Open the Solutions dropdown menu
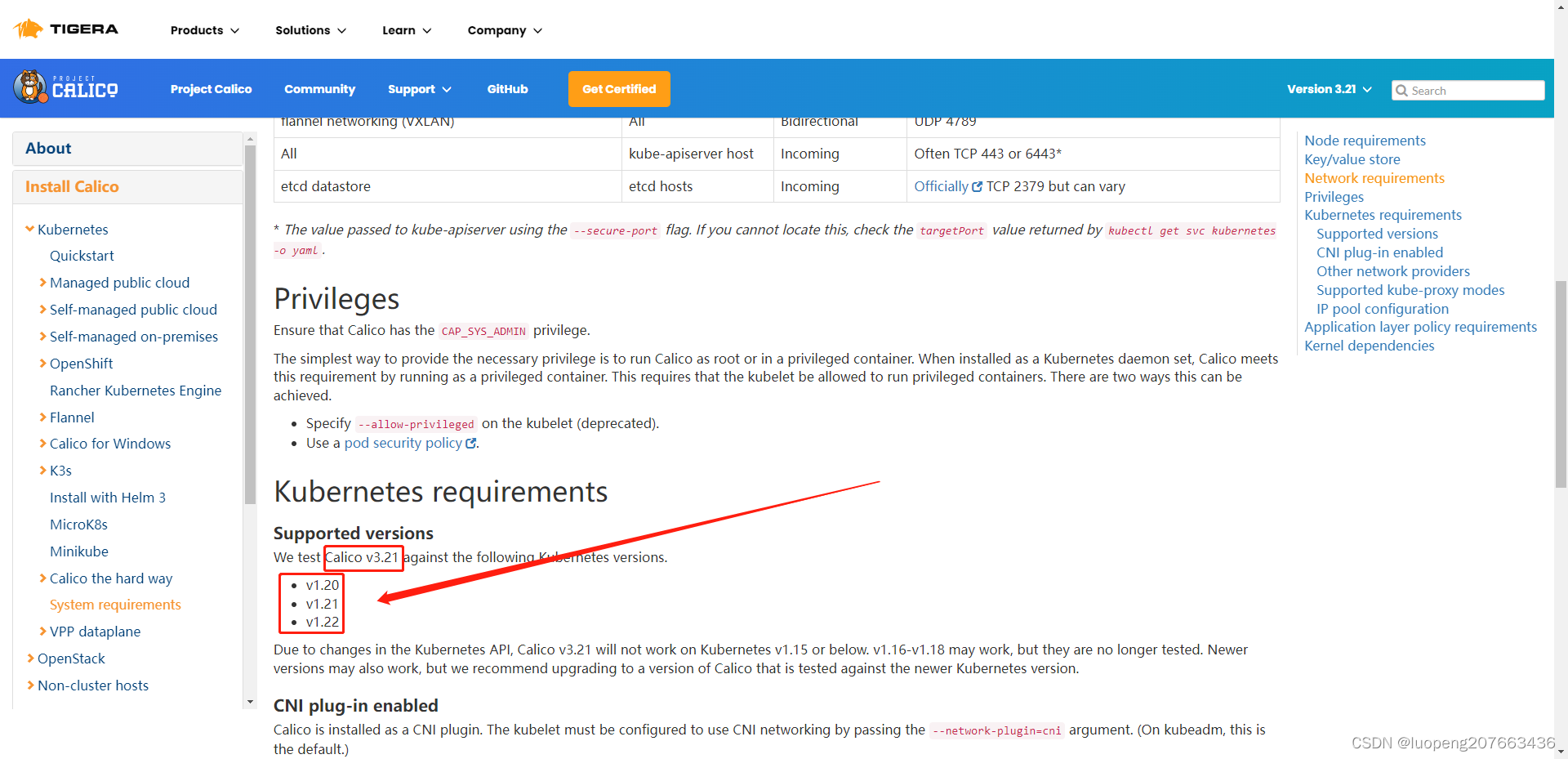The width and height of the screenshot is (1568, 759). click(310, 30)
